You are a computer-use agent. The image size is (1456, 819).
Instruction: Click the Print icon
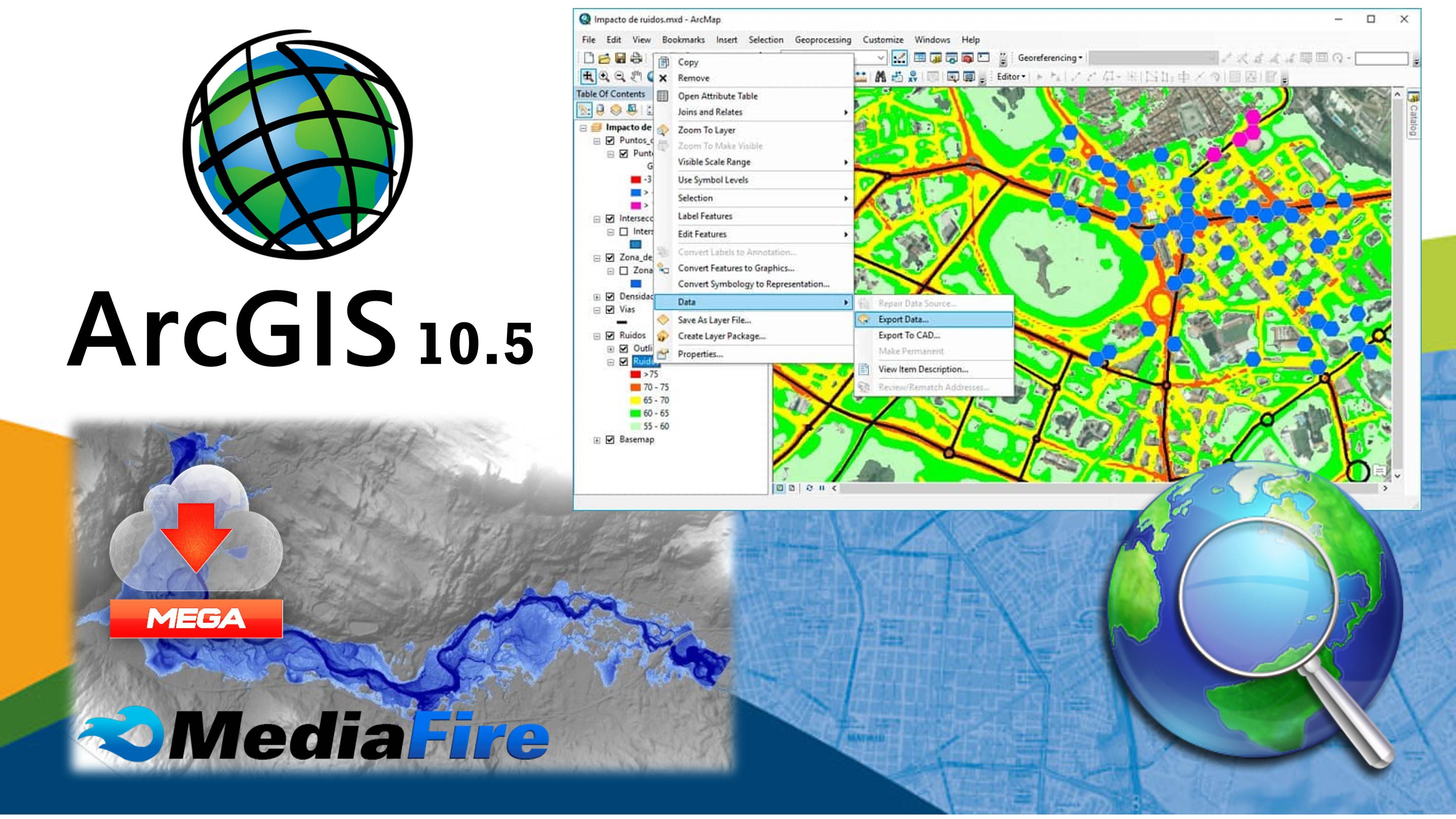click(636, 58)
